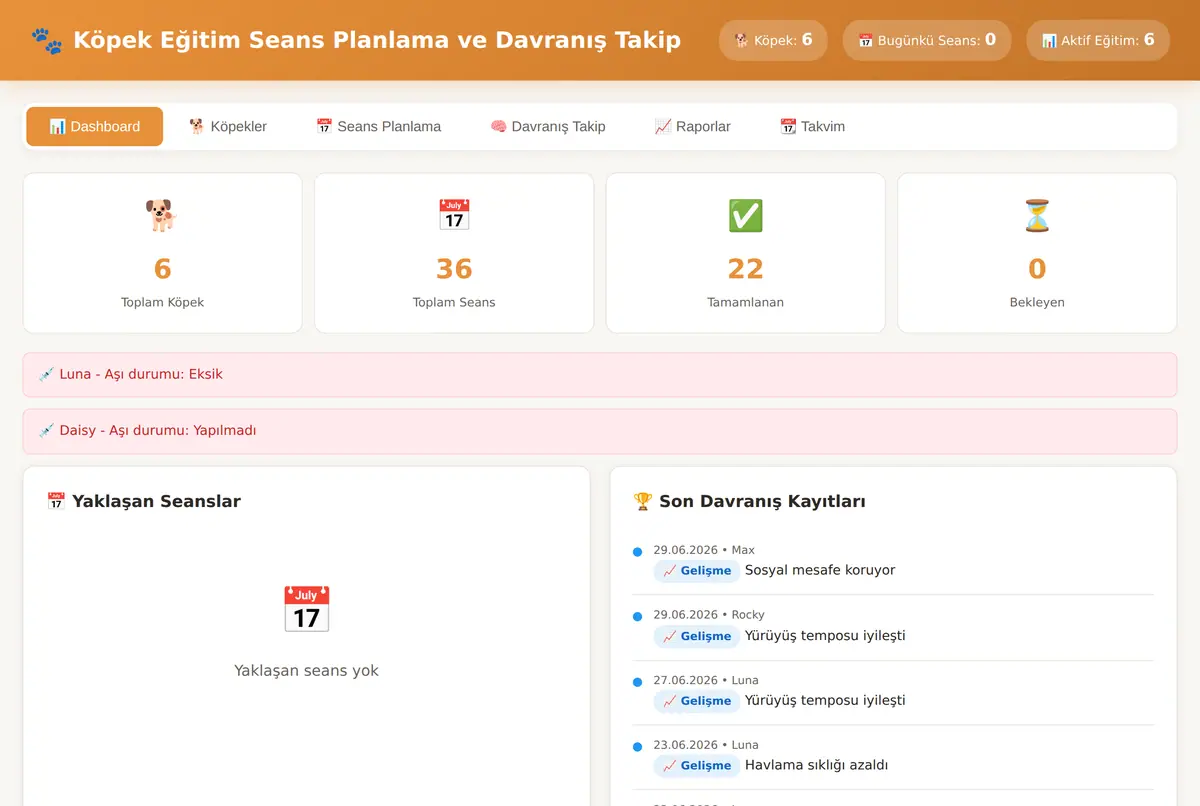
Task: Open the Davranış Takip tab
Action: pyautogui.click(x=548, y=127)
